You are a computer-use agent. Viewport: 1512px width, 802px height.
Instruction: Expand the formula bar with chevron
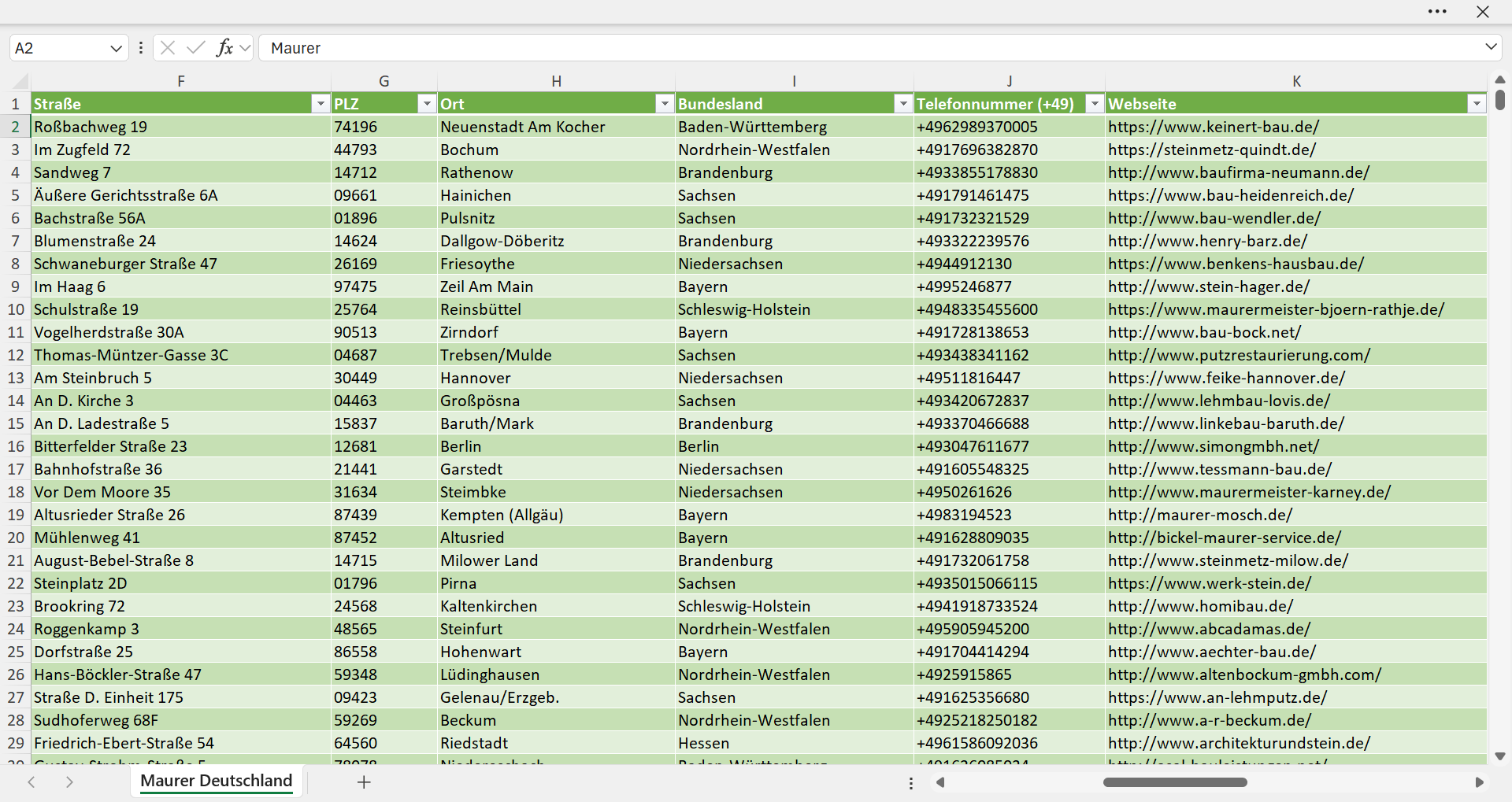point(1491,47)
